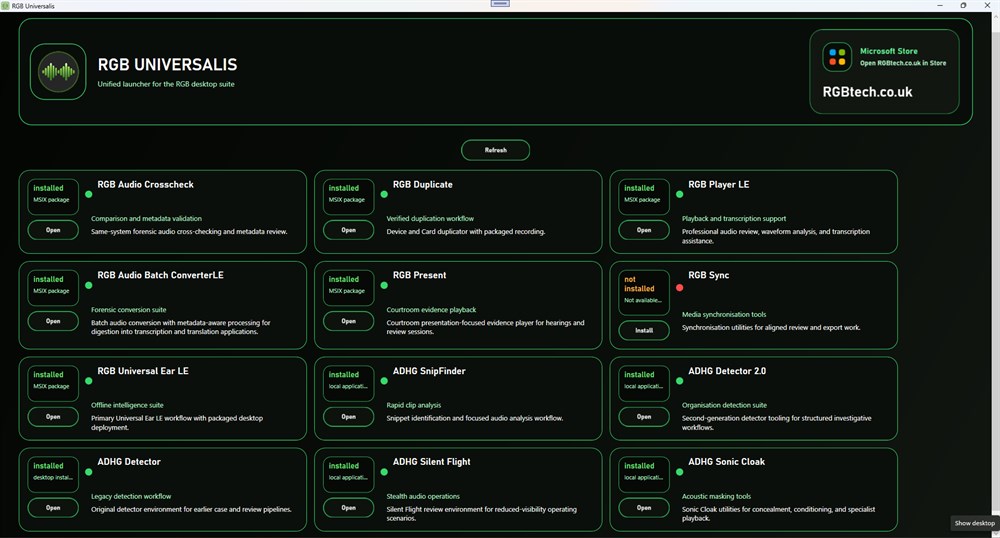Click the ADHG Detector 2.0 title

(727, 371)
